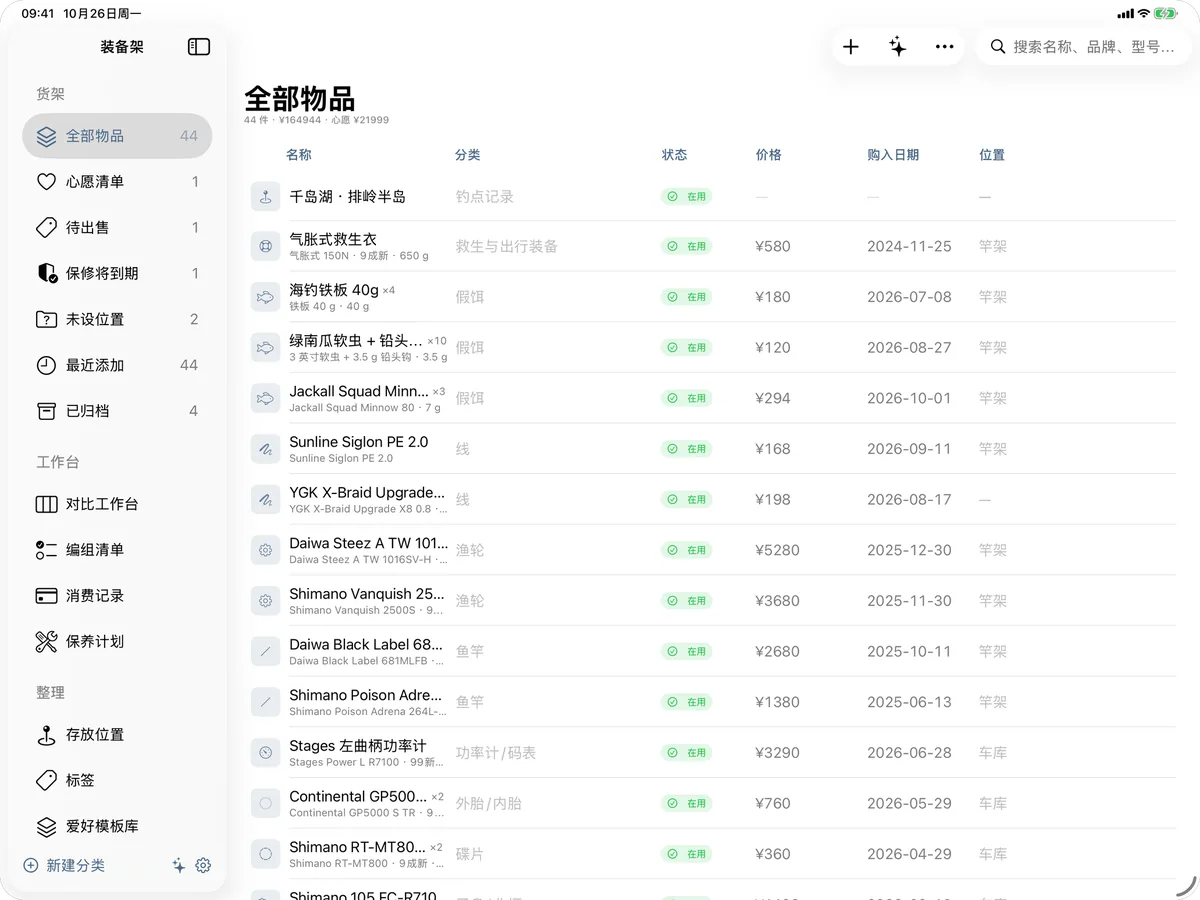Open 未设位置 list
Viewport: 1200px width, 900px height.
[x=117, y=320]
